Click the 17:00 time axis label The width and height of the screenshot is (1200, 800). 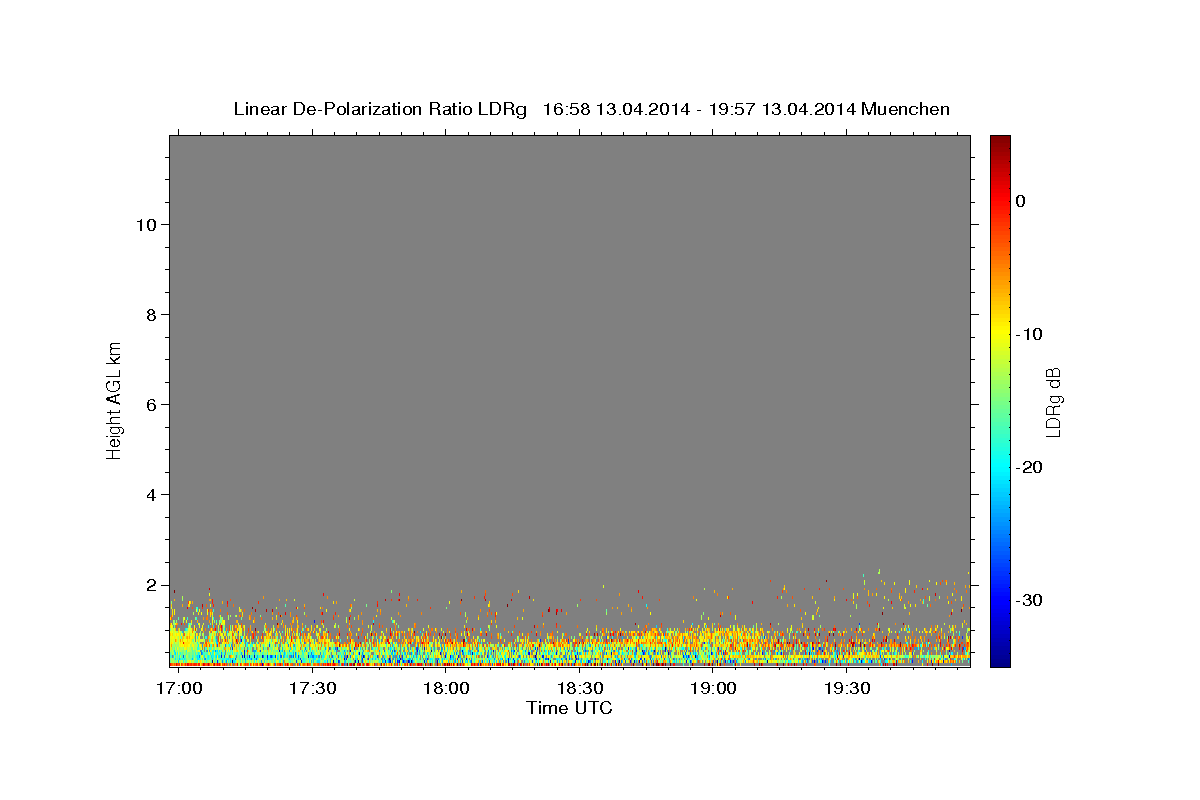click(x=180, y=689)
